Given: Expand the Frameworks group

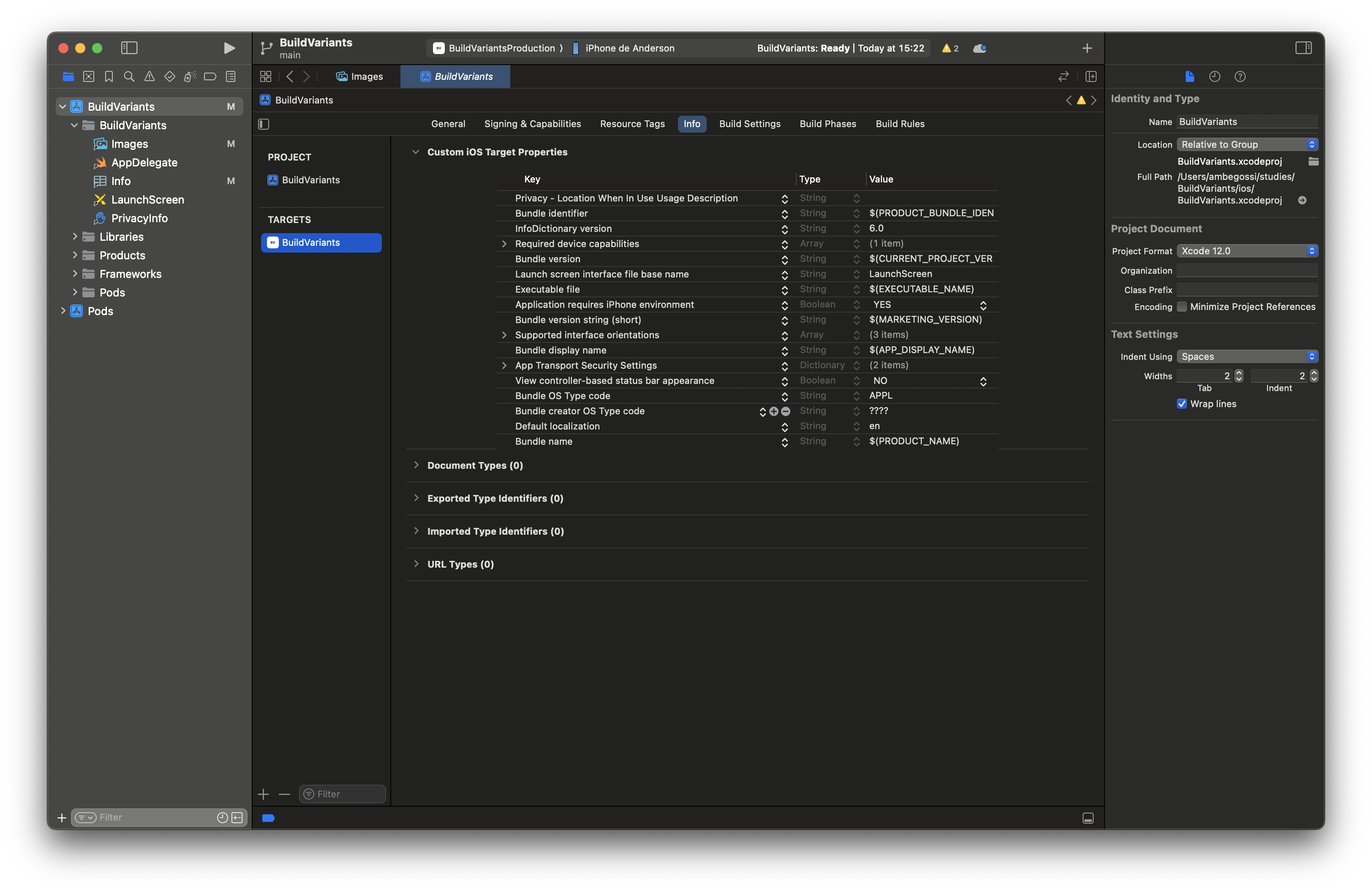Looking at the screenshot, I should pos(74,273).
